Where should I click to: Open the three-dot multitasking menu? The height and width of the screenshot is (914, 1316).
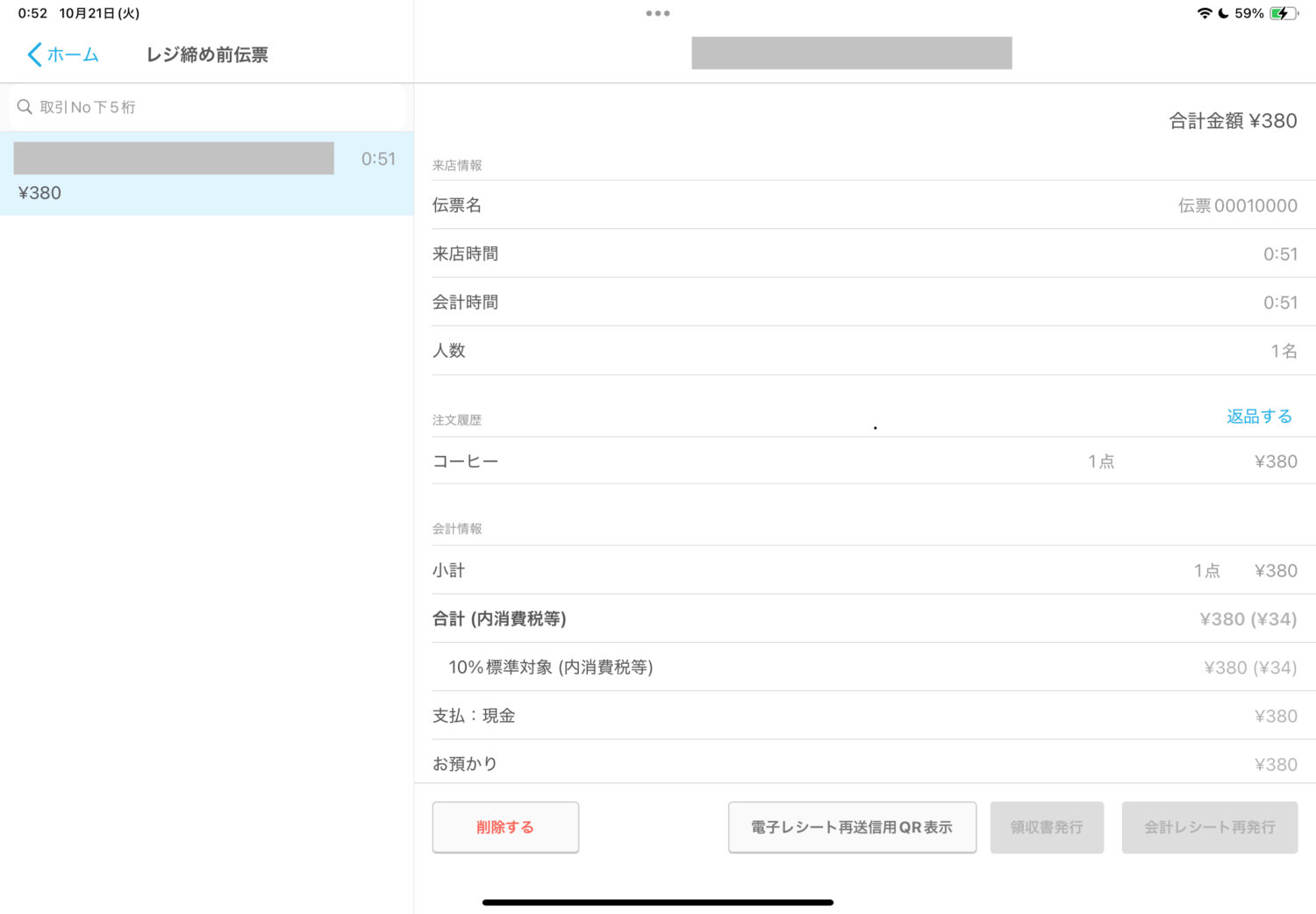(657, 13)
